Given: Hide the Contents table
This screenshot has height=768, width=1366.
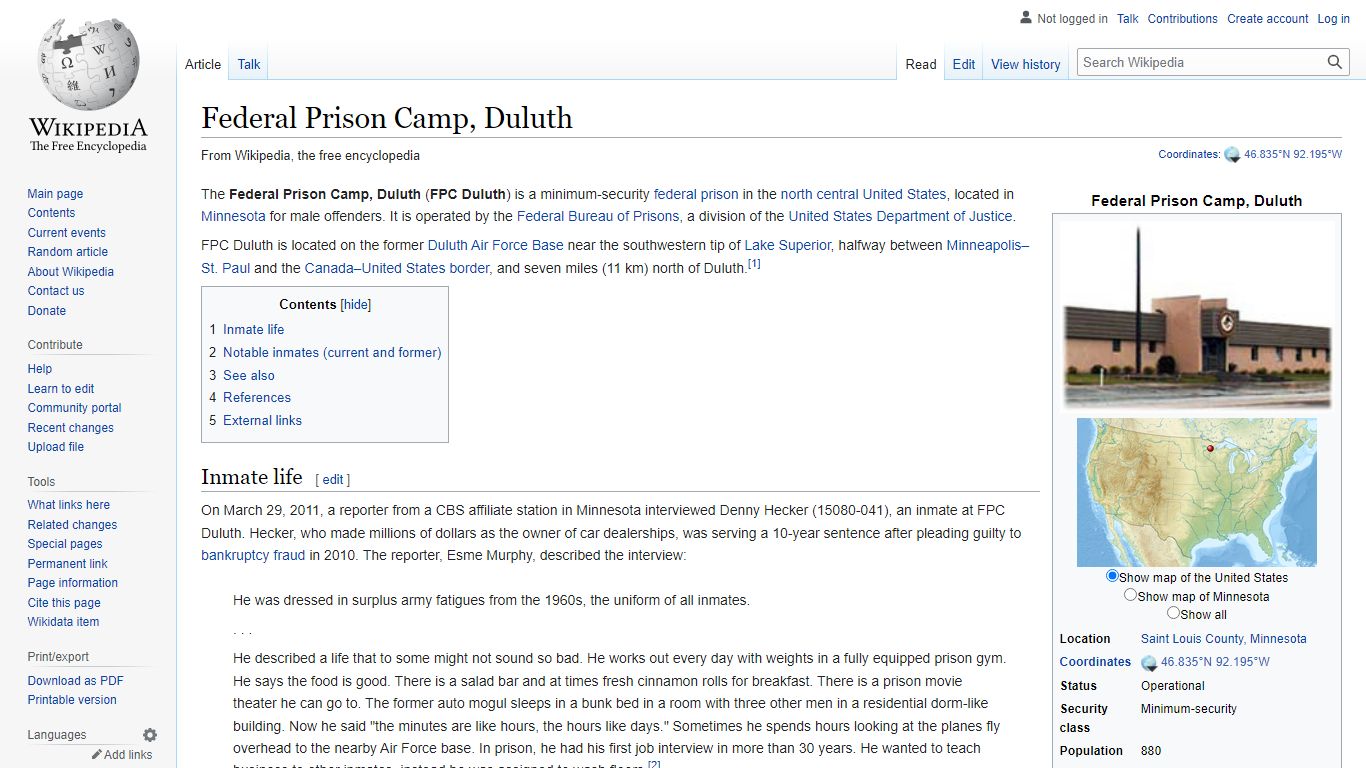Looking at the screenshot, I should [356, 305].
